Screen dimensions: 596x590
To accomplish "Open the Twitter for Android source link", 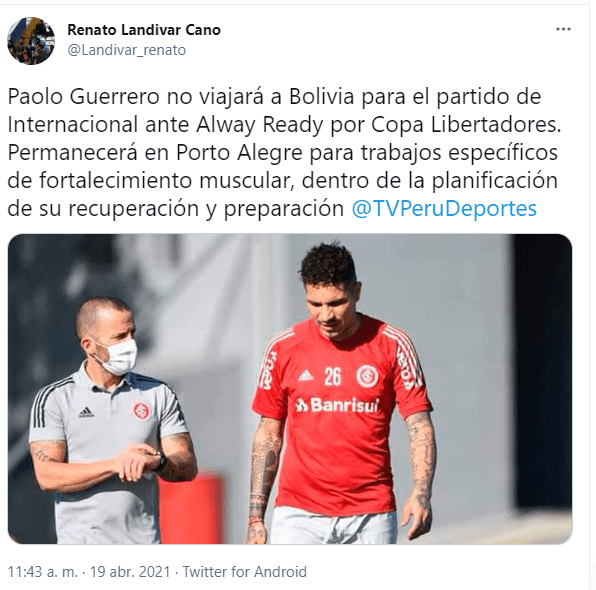I will coord(245,572).
